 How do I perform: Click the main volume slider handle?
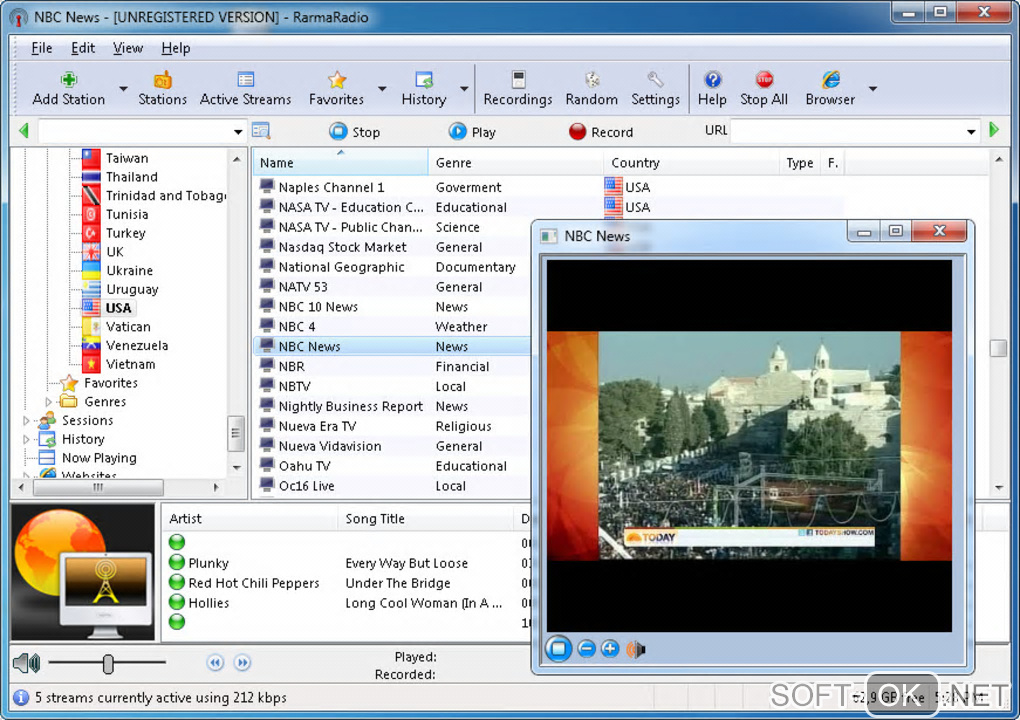point(108,664)
